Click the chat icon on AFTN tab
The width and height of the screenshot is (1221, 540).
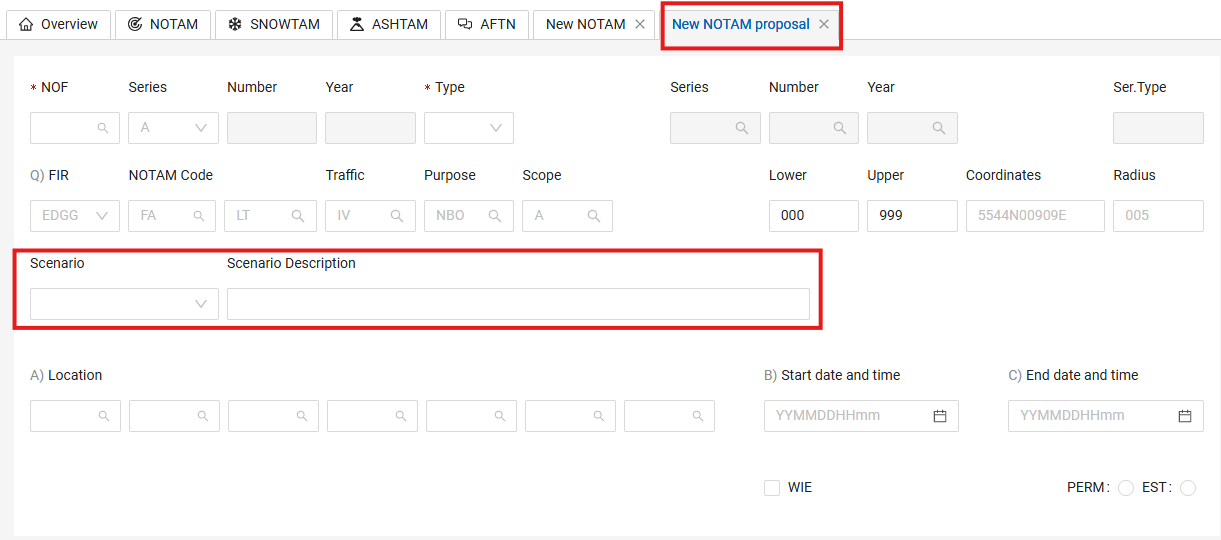tap(465, 24)
